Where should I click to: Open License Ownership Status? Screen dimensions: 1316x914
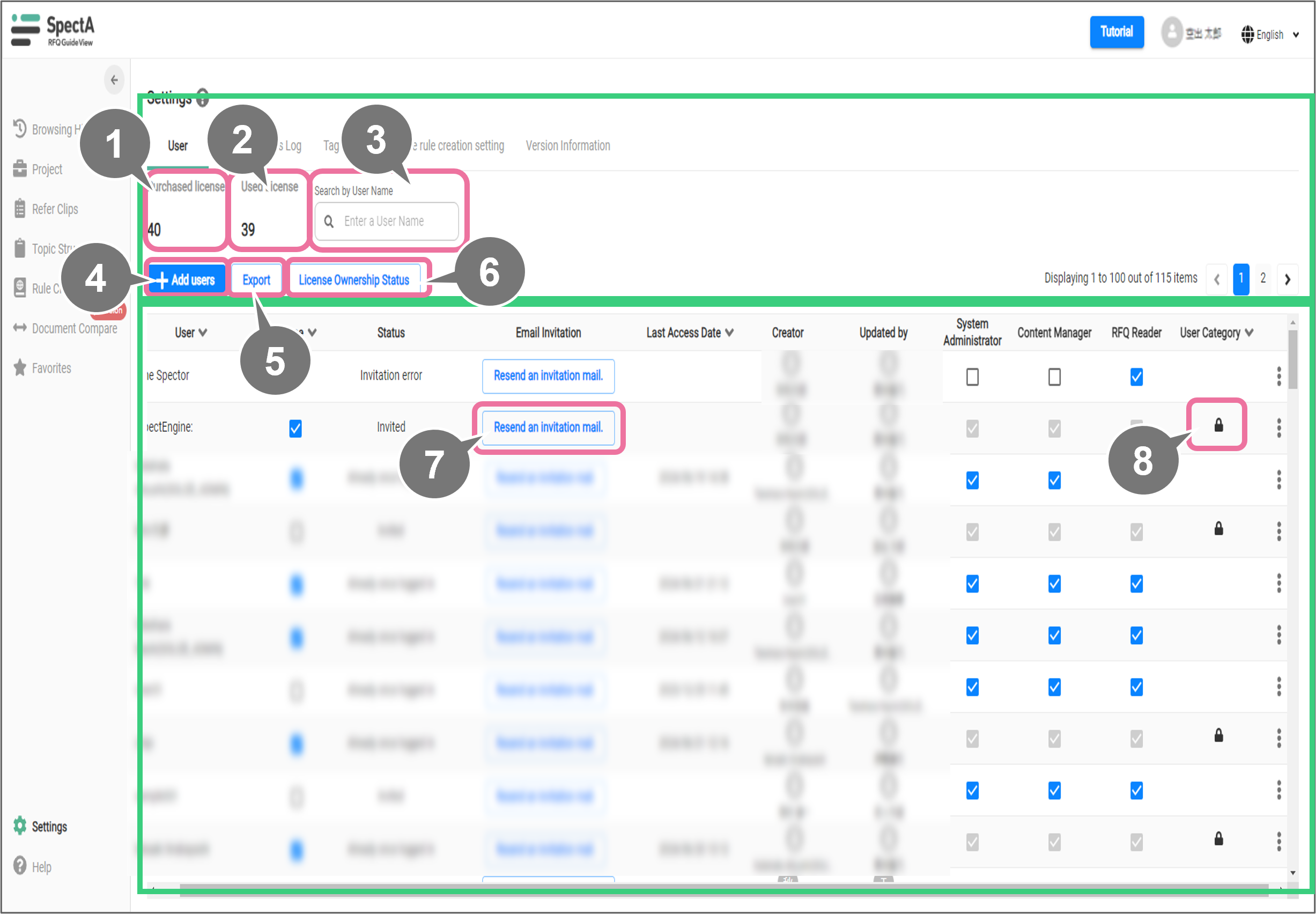point(354,279)
